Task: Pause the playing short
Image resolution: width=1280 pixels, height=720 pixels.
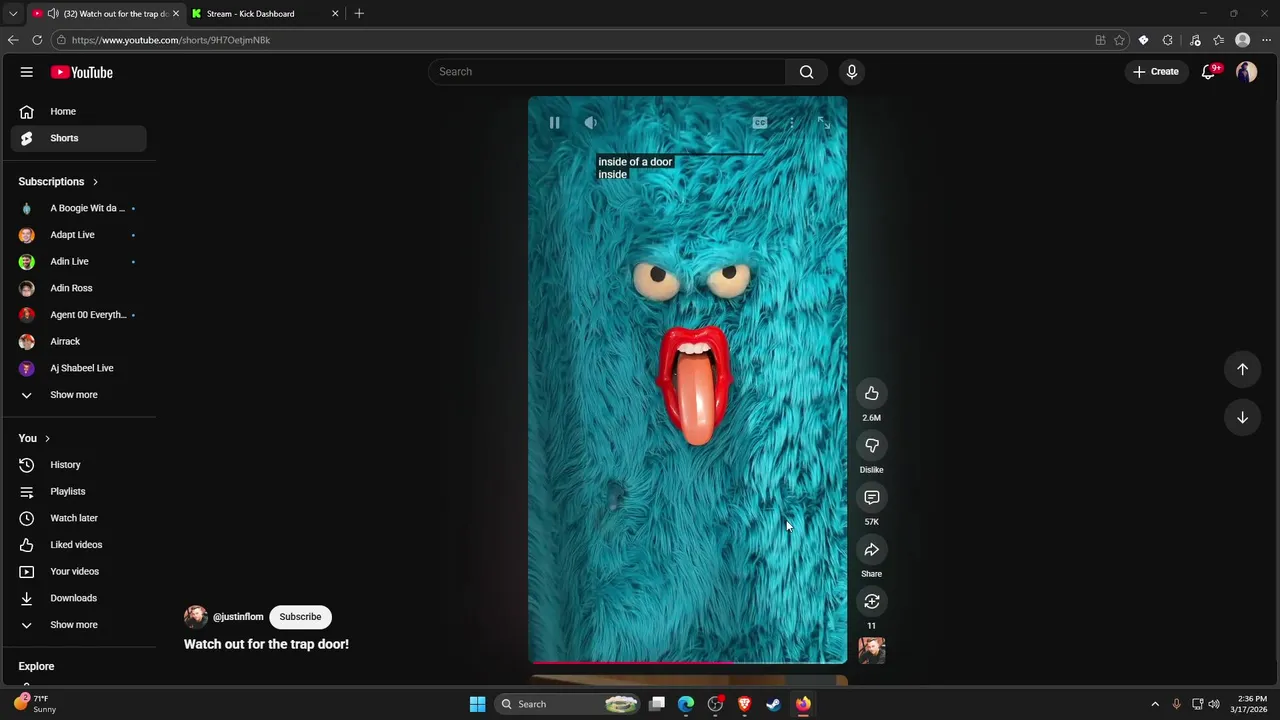Action: point(554,122)
